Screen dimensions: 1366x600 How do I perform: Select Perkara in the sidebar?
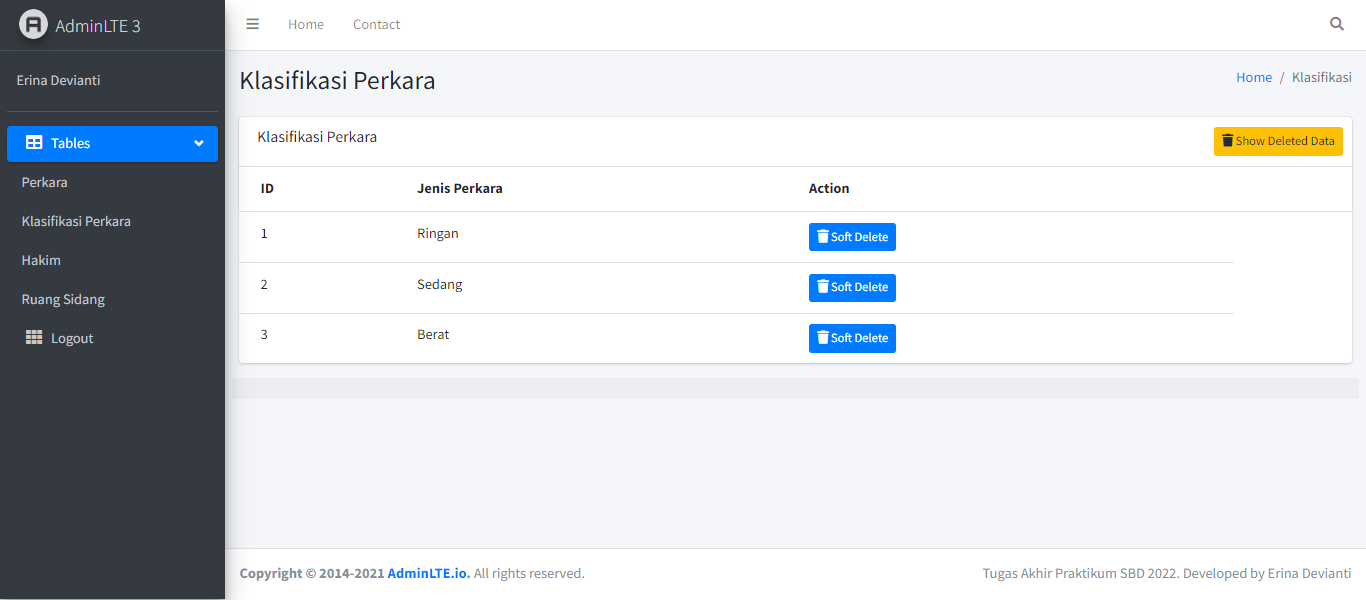[44, 182]
